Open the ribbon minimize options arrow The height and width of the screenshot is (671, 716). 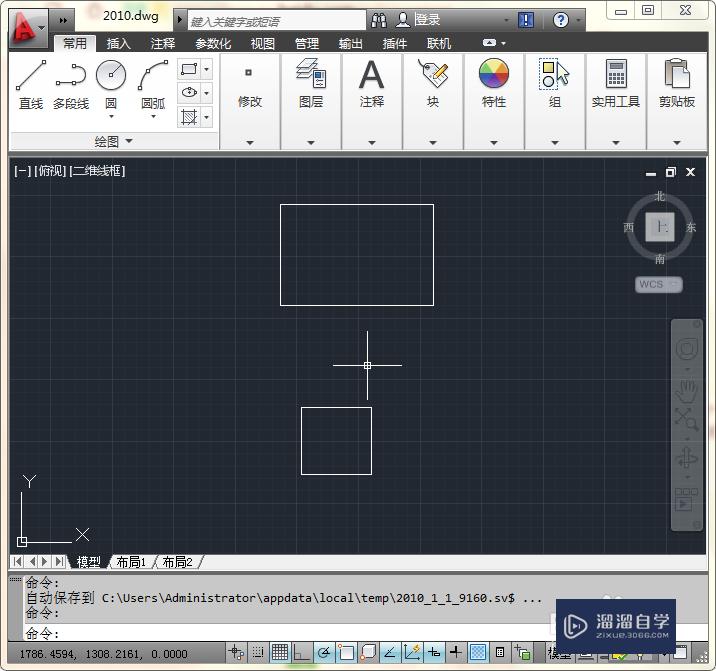503,43
